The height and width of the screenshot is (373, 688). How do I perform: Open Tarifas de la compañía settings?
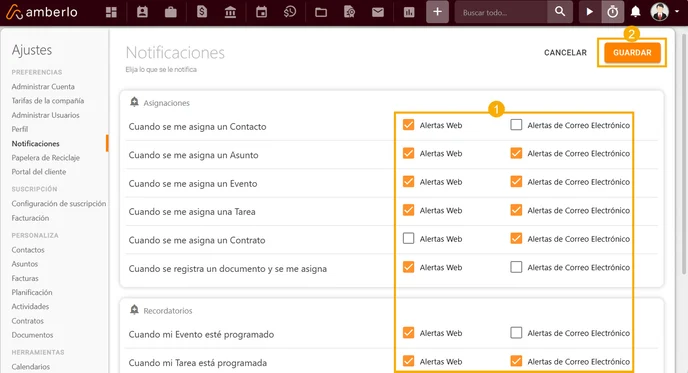[x=48, y=100]
